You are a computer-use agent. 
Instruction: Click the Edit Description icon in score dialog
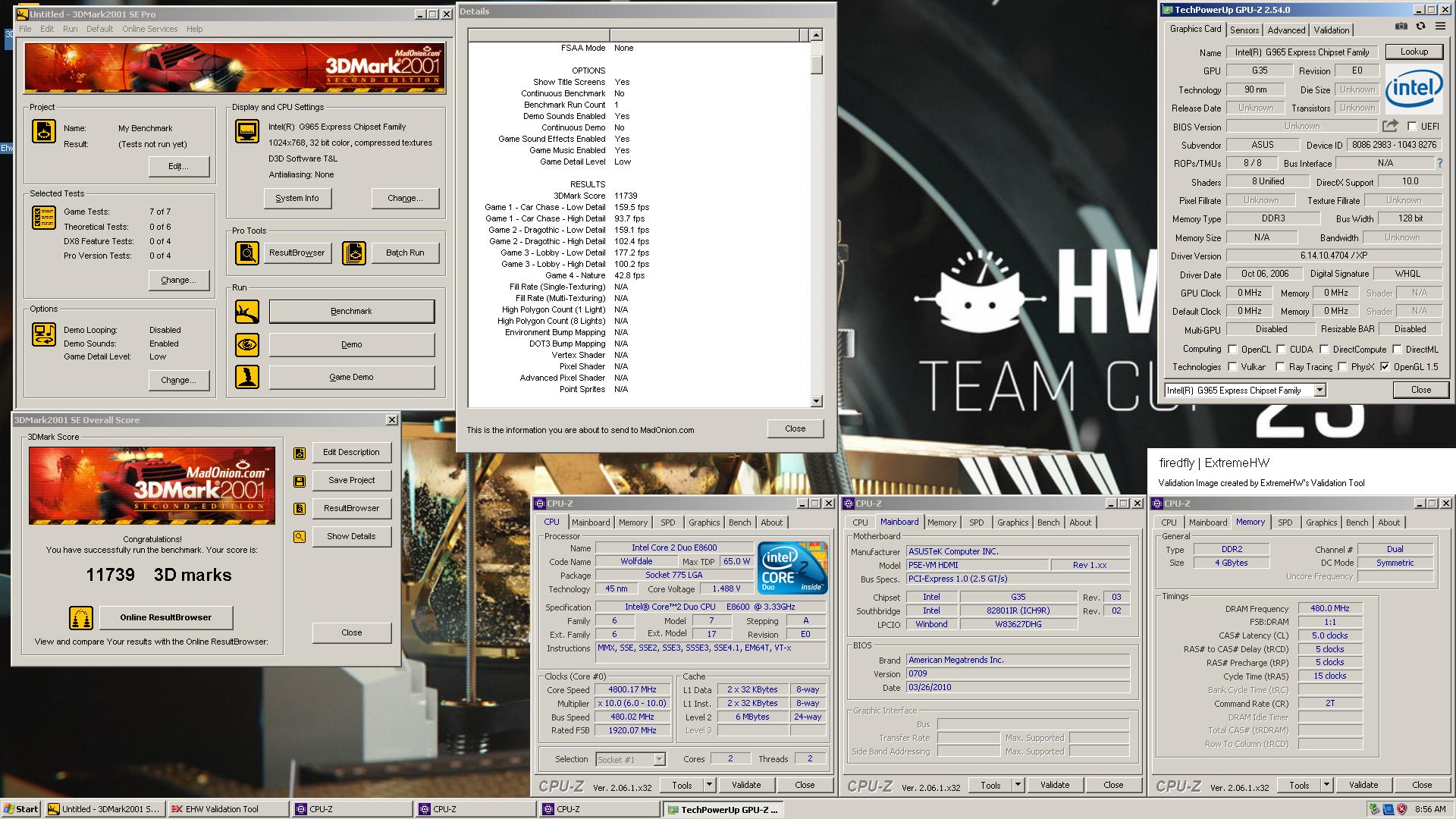[300, 453]
